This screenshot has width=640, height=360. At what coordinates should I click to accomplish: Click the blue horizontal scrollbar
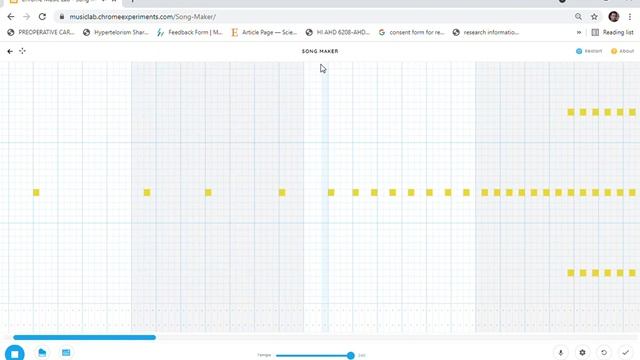[84, 338]
